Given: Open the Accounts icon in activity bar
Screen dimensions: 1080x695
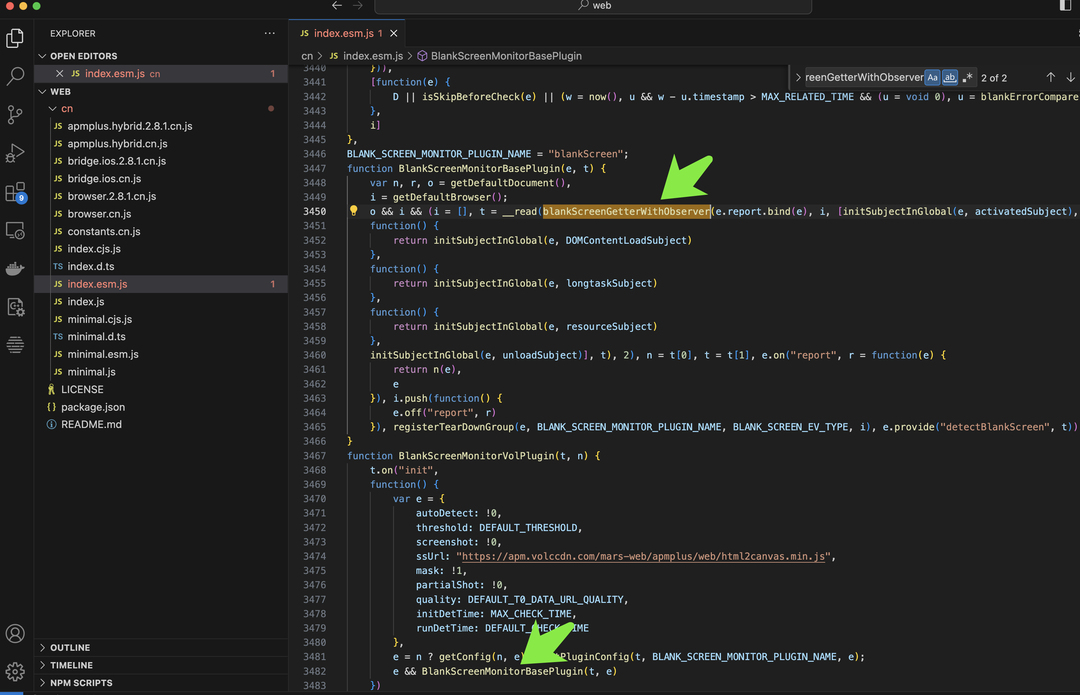Looking at the screenshot, I should coord(15,634).
